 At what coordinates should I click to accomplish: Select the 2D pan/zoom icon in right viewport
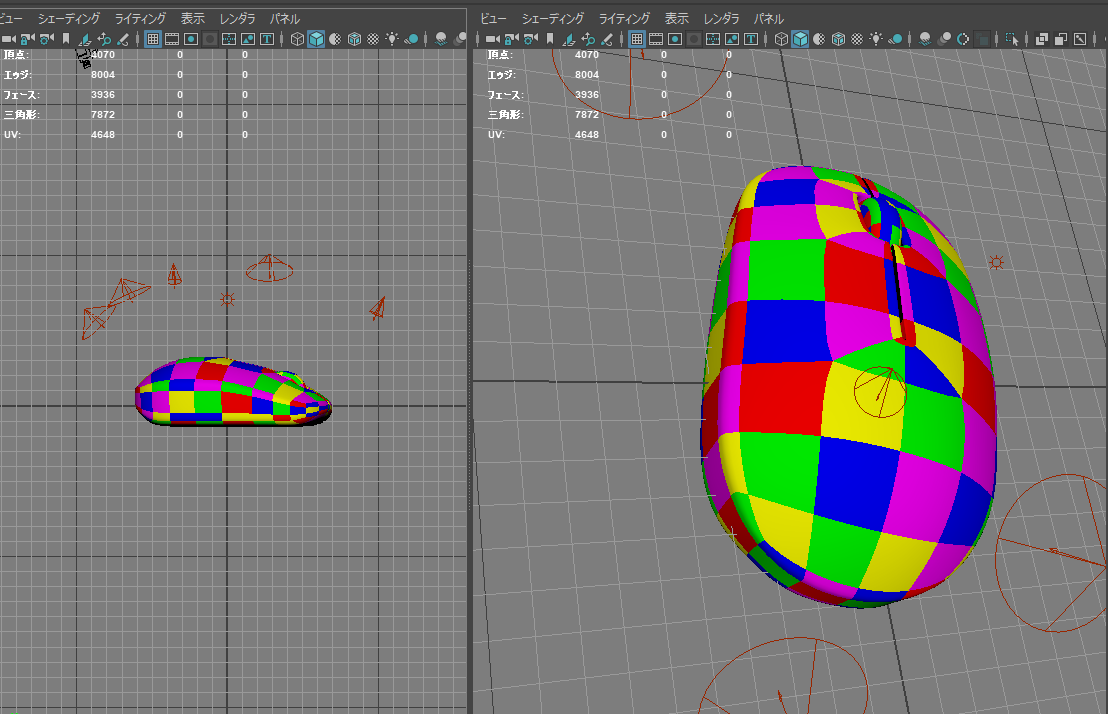click(x=588, y=39)
